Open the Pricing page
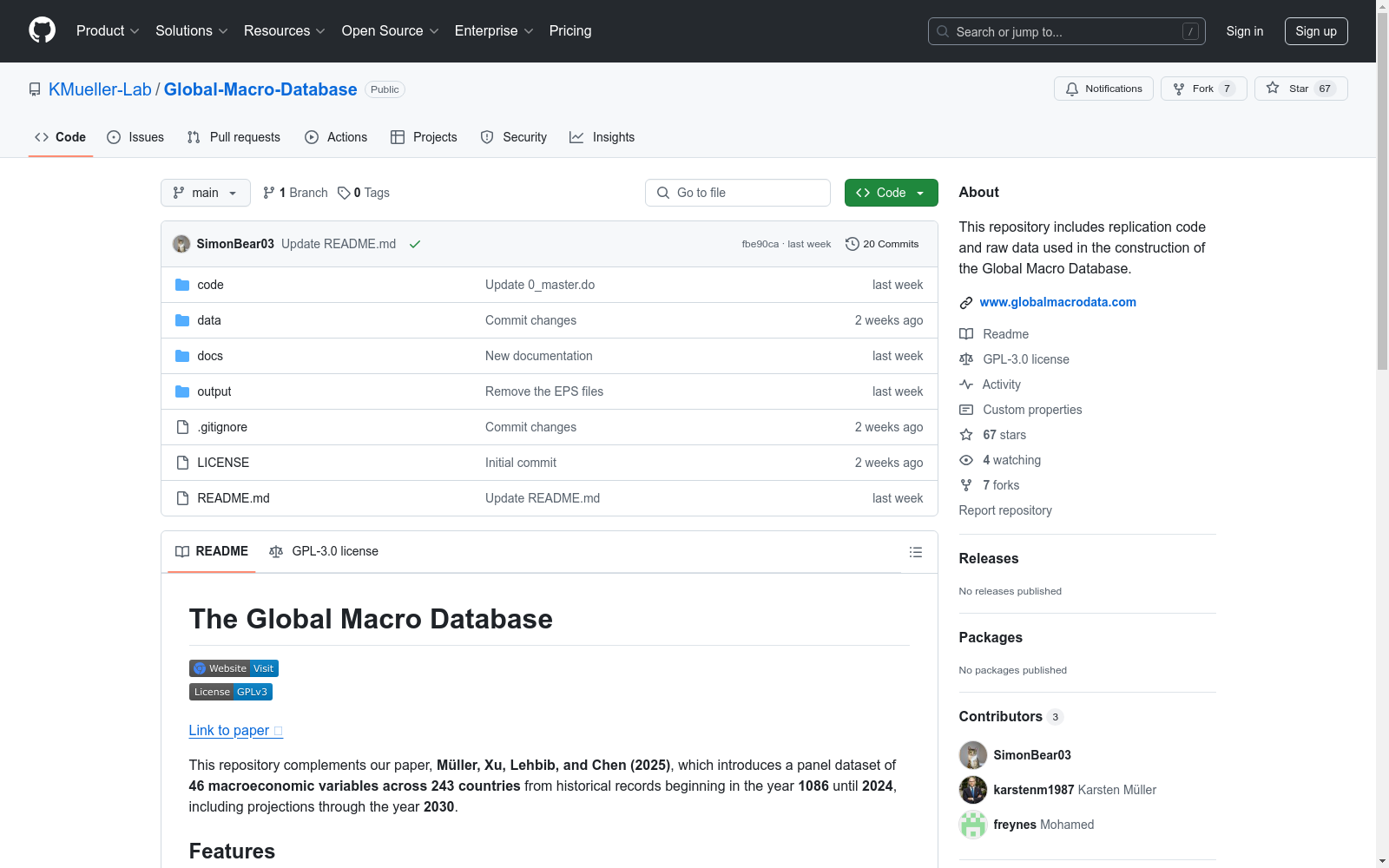Screen dimensions: 1389x868 tap(570, 30)
